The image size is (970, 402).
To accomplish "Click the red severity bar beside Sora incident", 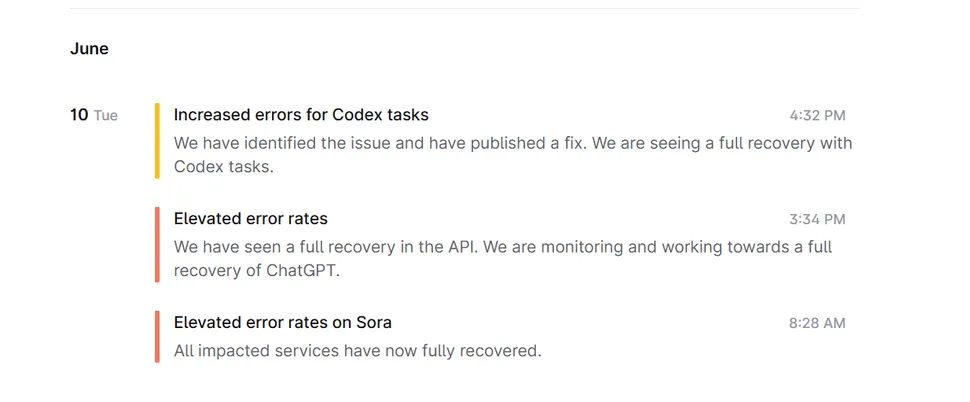I will [157, 337].
